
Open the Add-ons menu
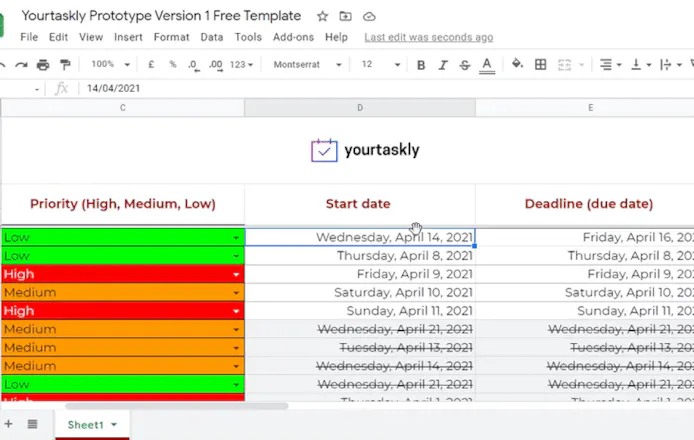click(x=293, y=37)
